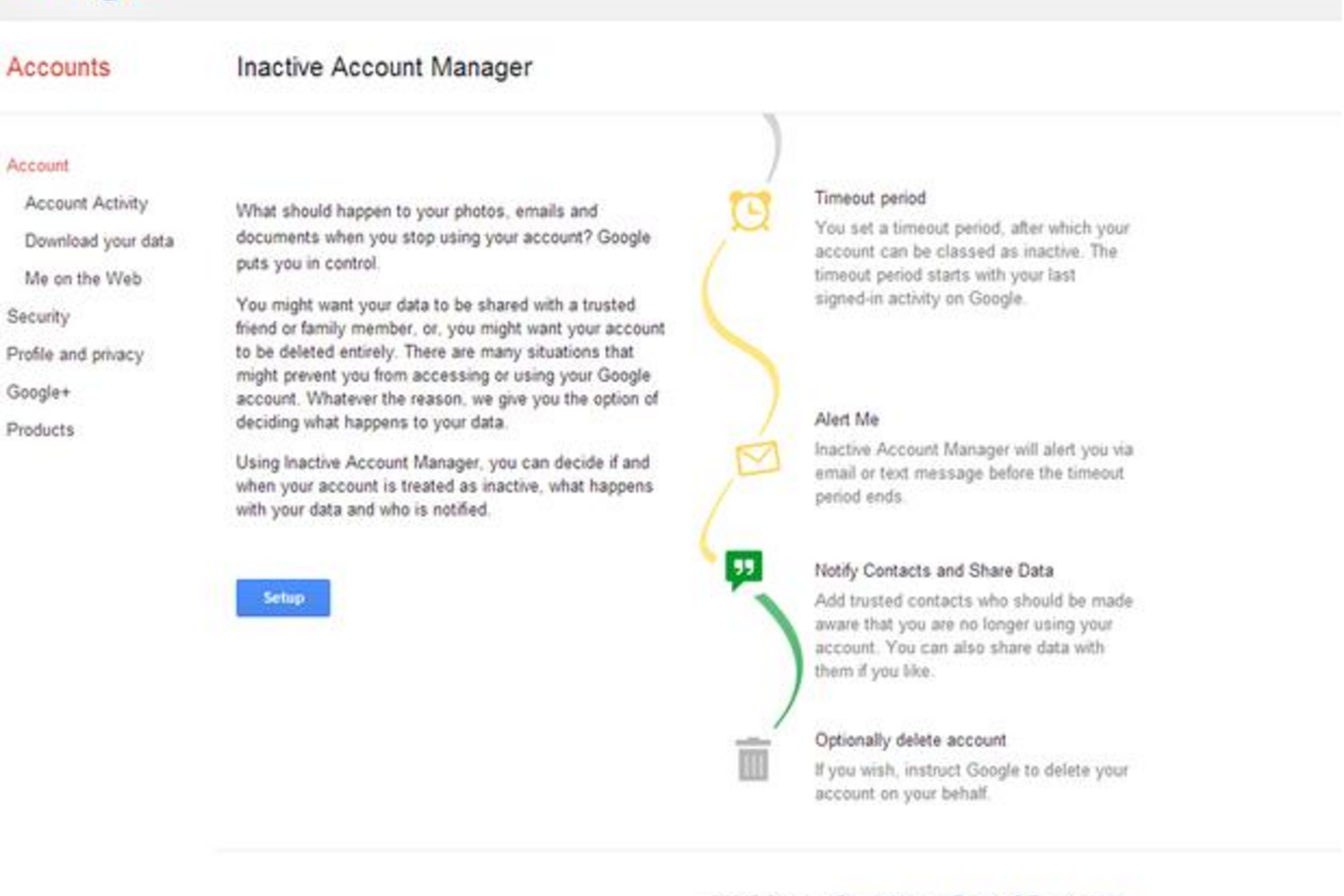The width and height of the screenshot is (1344, 896).
Task: Click the alarm clock Timeout period icon
Action: pyautogui.click(x=750, y=211)
